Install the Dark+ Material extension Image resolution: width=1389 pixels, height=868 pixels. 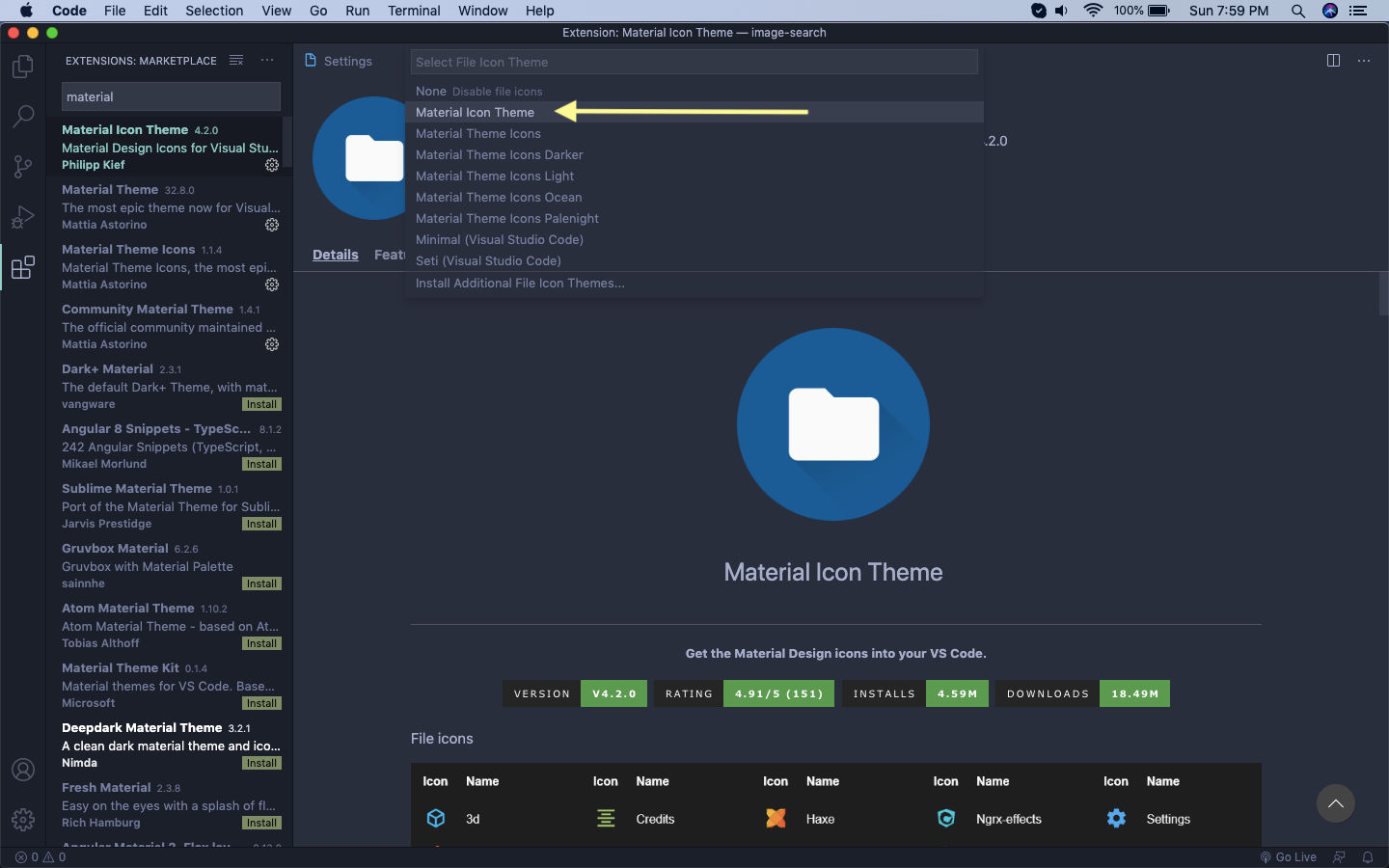pyautogui.click(x=261, y=404)
